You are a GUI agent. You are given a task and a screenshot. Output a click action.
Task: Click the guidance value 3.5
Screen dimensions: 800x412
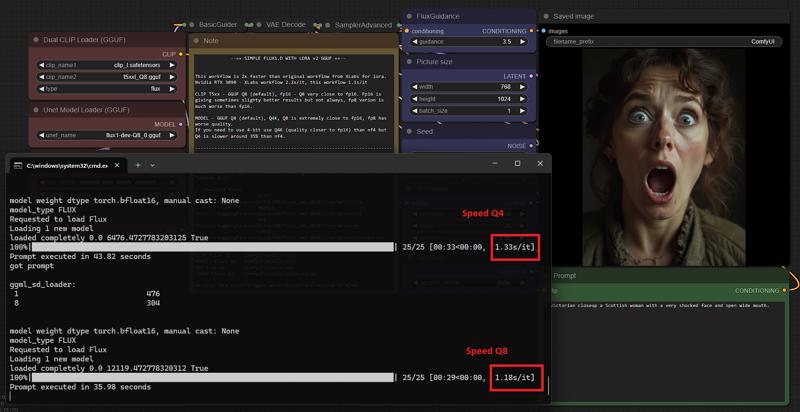(506, 42)
